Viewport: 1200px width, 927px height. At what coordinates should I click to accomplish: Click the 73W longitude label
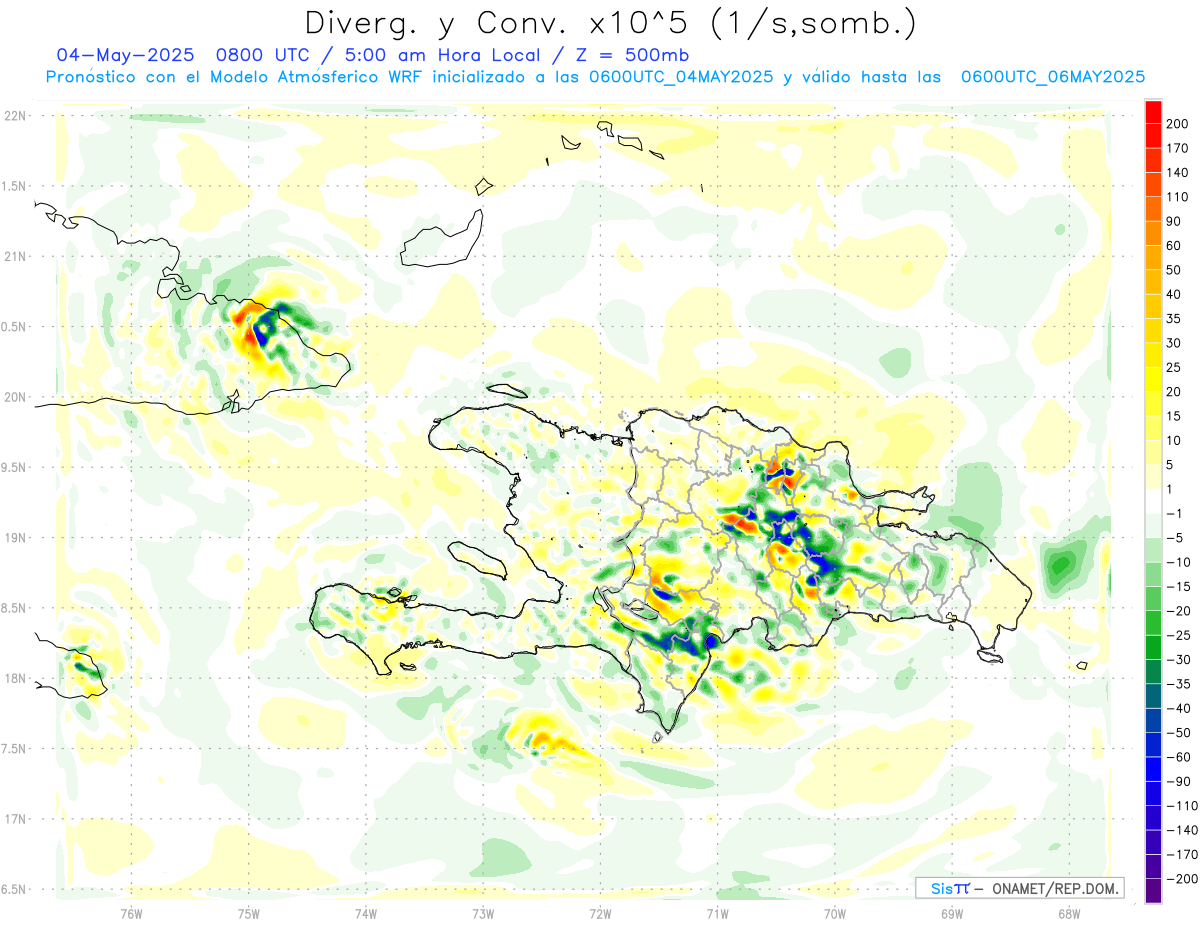tap(483, 913)
